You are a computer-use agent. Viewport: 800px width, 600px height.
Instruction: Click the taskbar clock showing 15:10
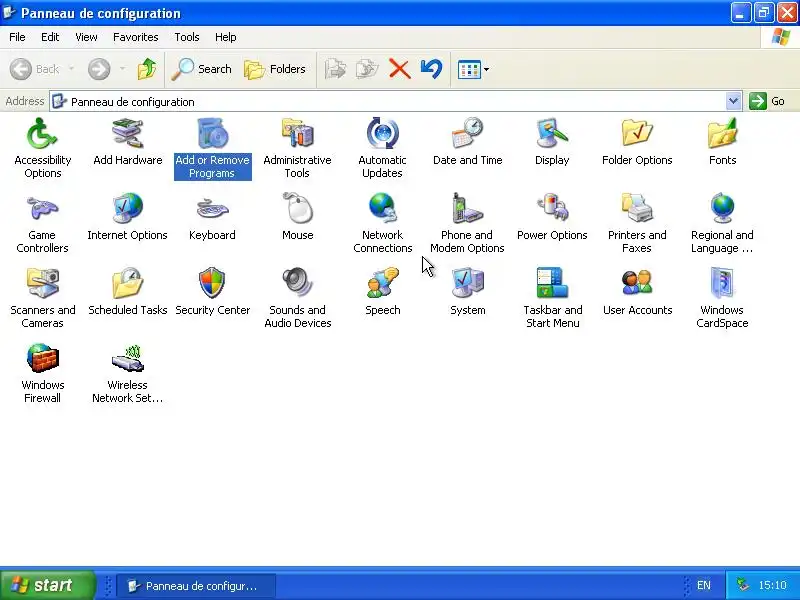coord(772,585)
